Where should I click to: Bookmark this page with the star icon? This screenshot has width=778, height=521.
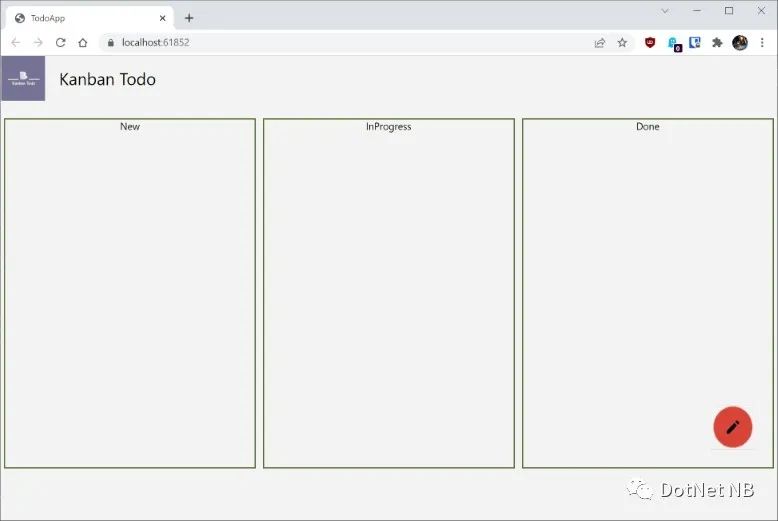click(x=622, y=43)
